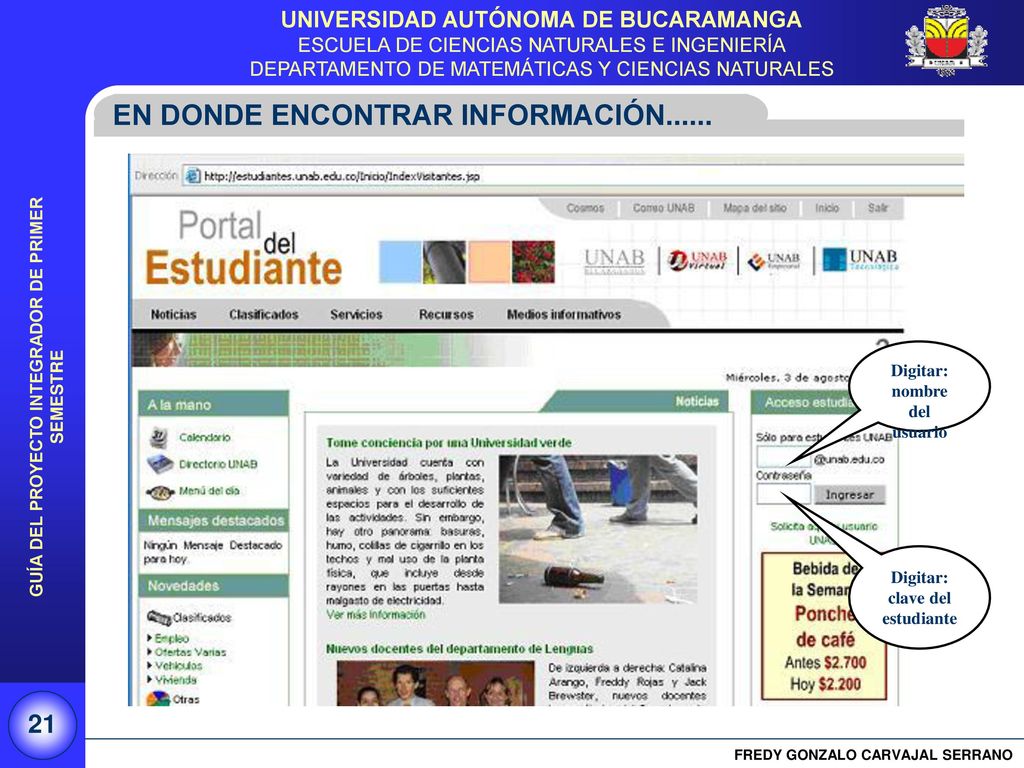
Task: Click Salir in the top navigation
Action: (878, 208)
